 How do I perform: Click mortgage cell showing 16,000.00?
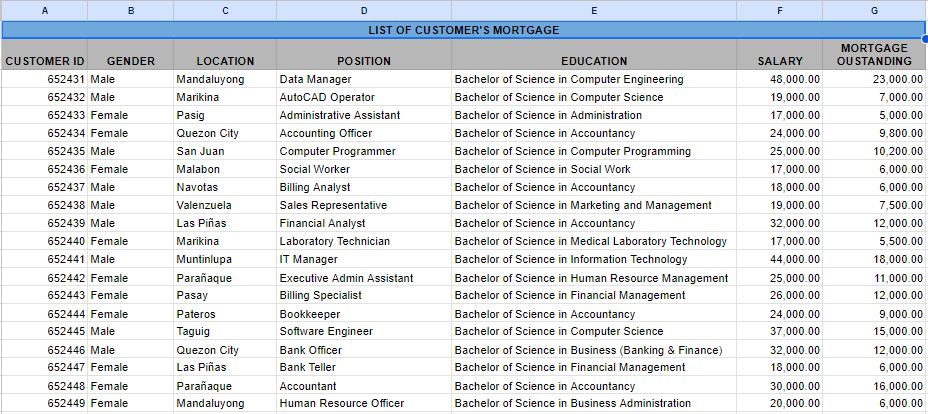coord(874,386)
